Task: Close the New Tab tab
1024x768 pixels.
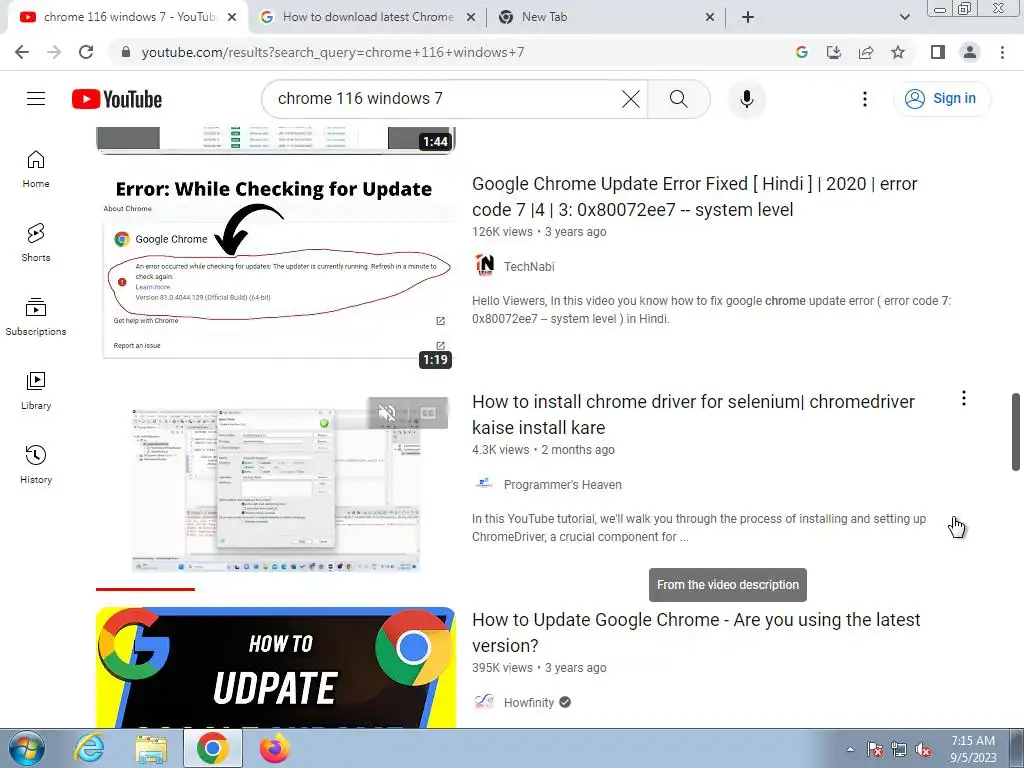Action: (x=710, y=18)
